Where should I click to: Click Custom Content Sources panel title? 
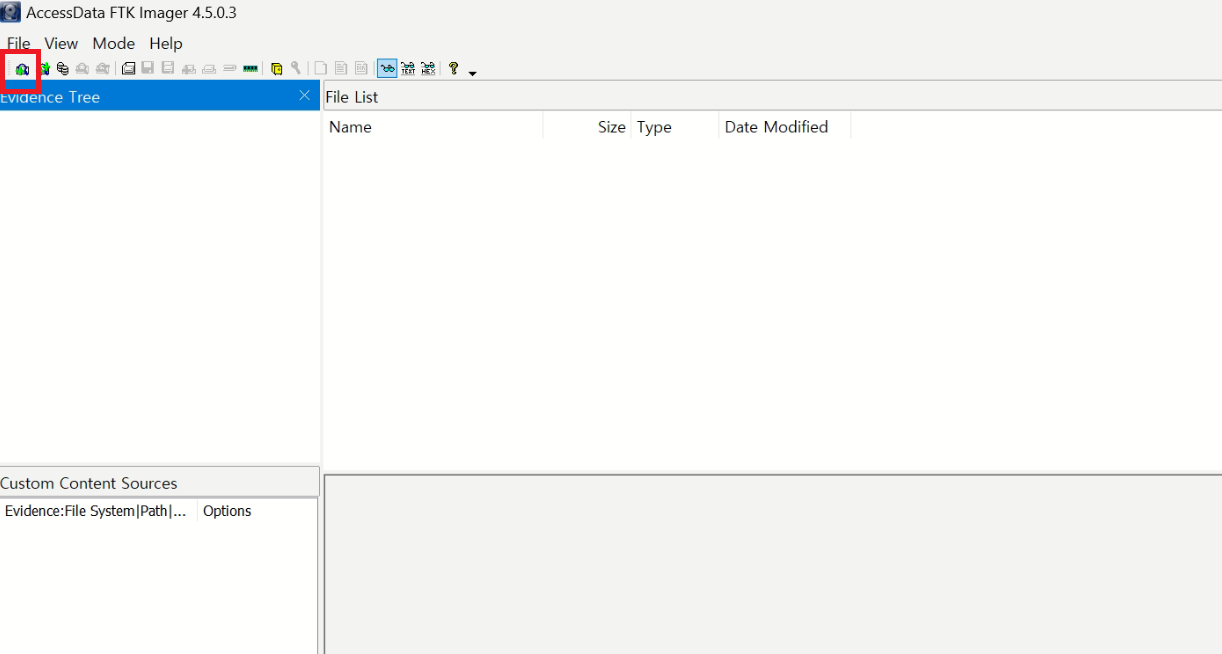coord(89,483)
